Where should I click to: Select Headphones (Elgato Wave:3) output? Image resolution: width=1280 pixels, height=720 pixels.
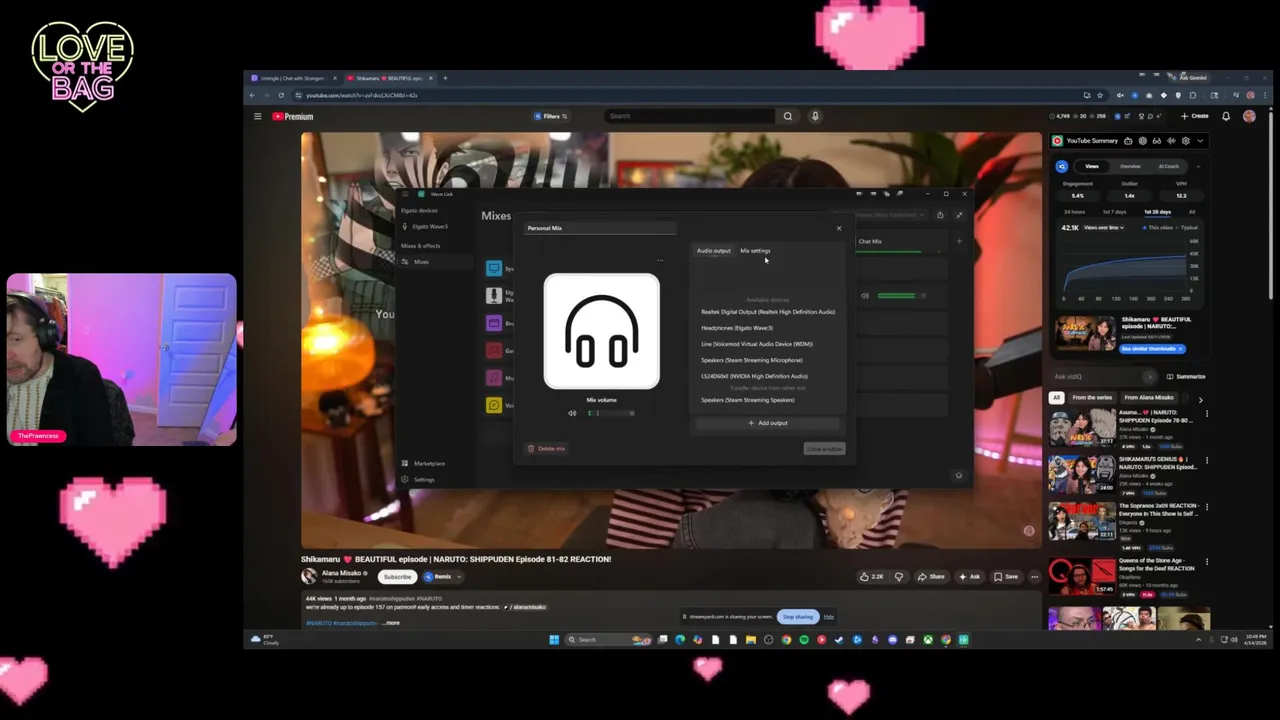pos(737,328)
